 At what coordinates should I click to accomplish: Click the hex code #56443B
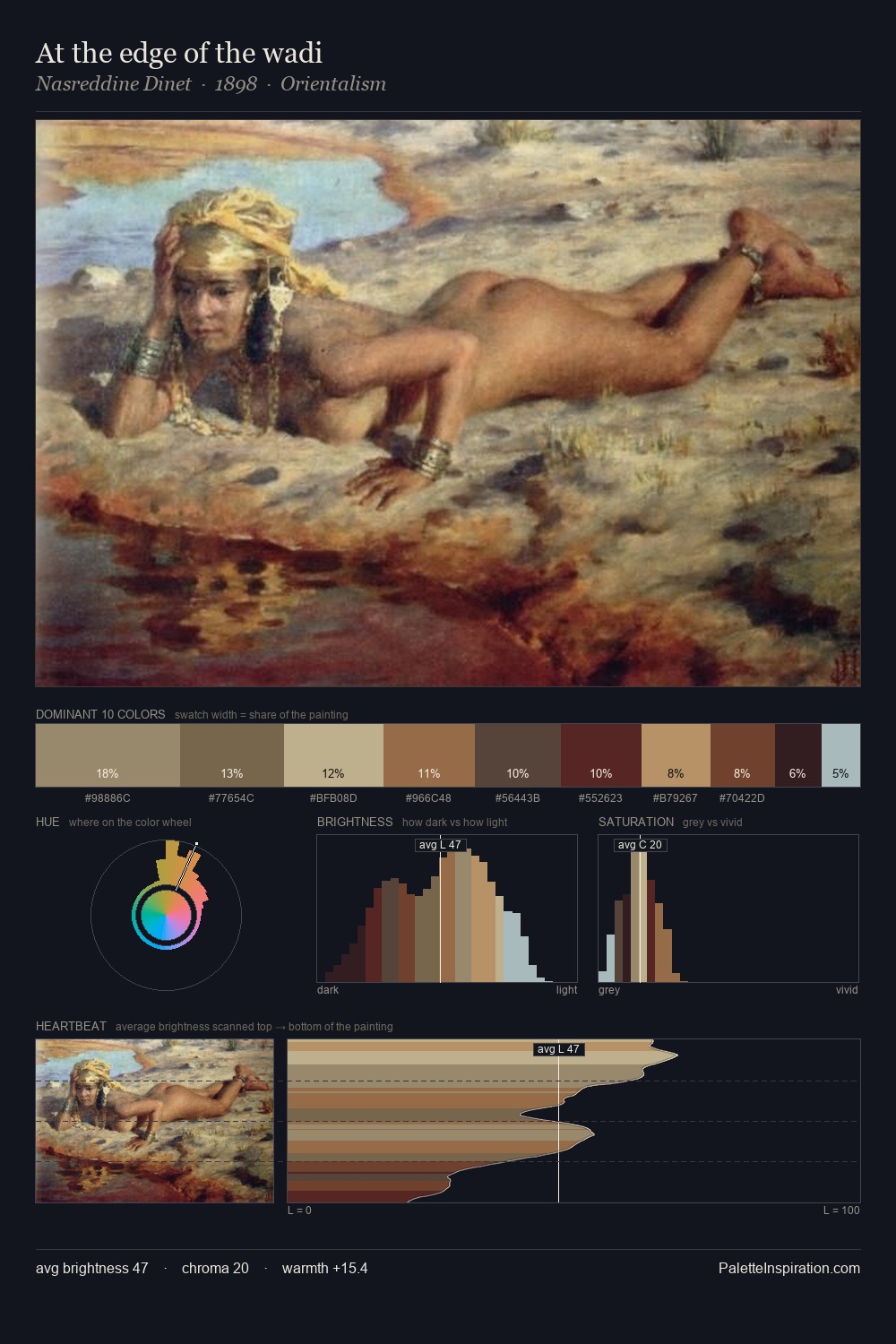click(x=518, y=798)
